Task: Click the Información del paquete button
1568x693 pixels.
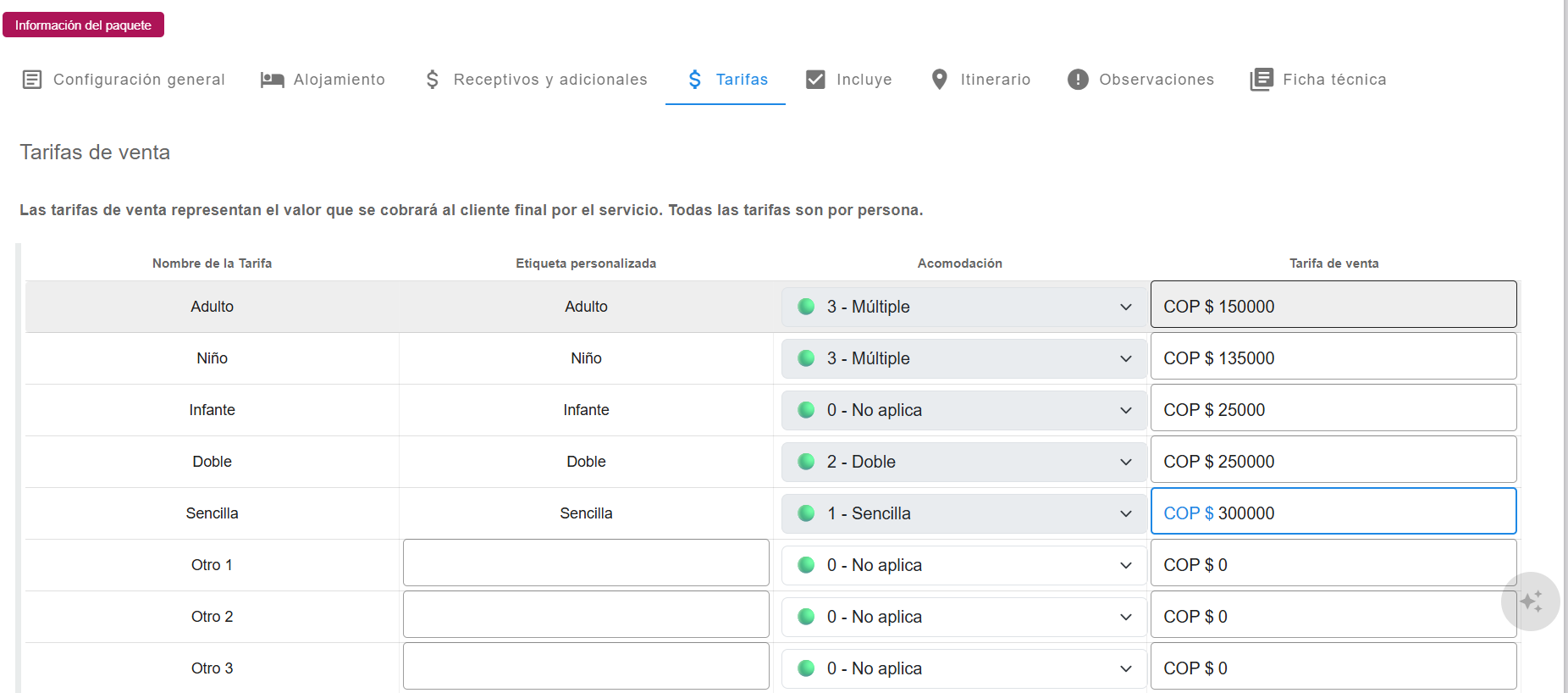Action: pyautogui.click(x=83, y=25)
